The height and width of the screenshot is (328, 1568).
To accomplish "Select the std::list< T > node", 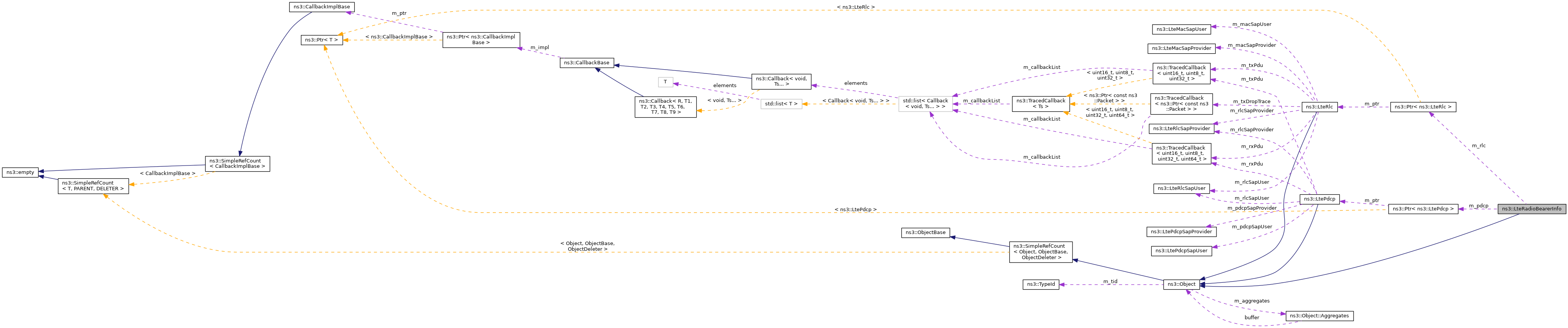I will pos(781,104).
